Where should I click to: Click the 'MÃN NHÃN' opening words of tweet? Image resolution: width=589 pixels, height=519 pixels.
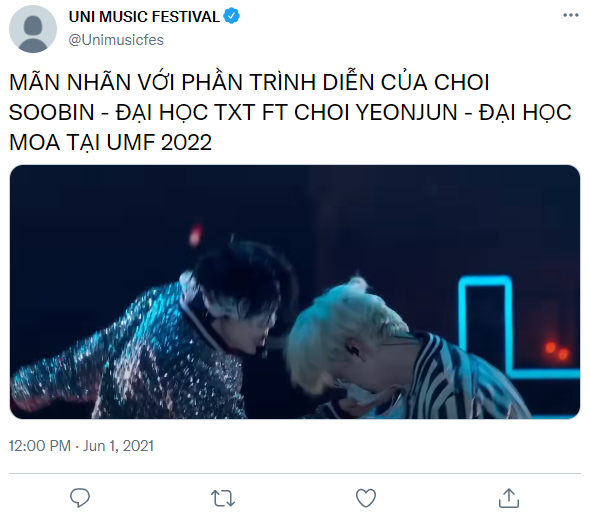[70, 82]
